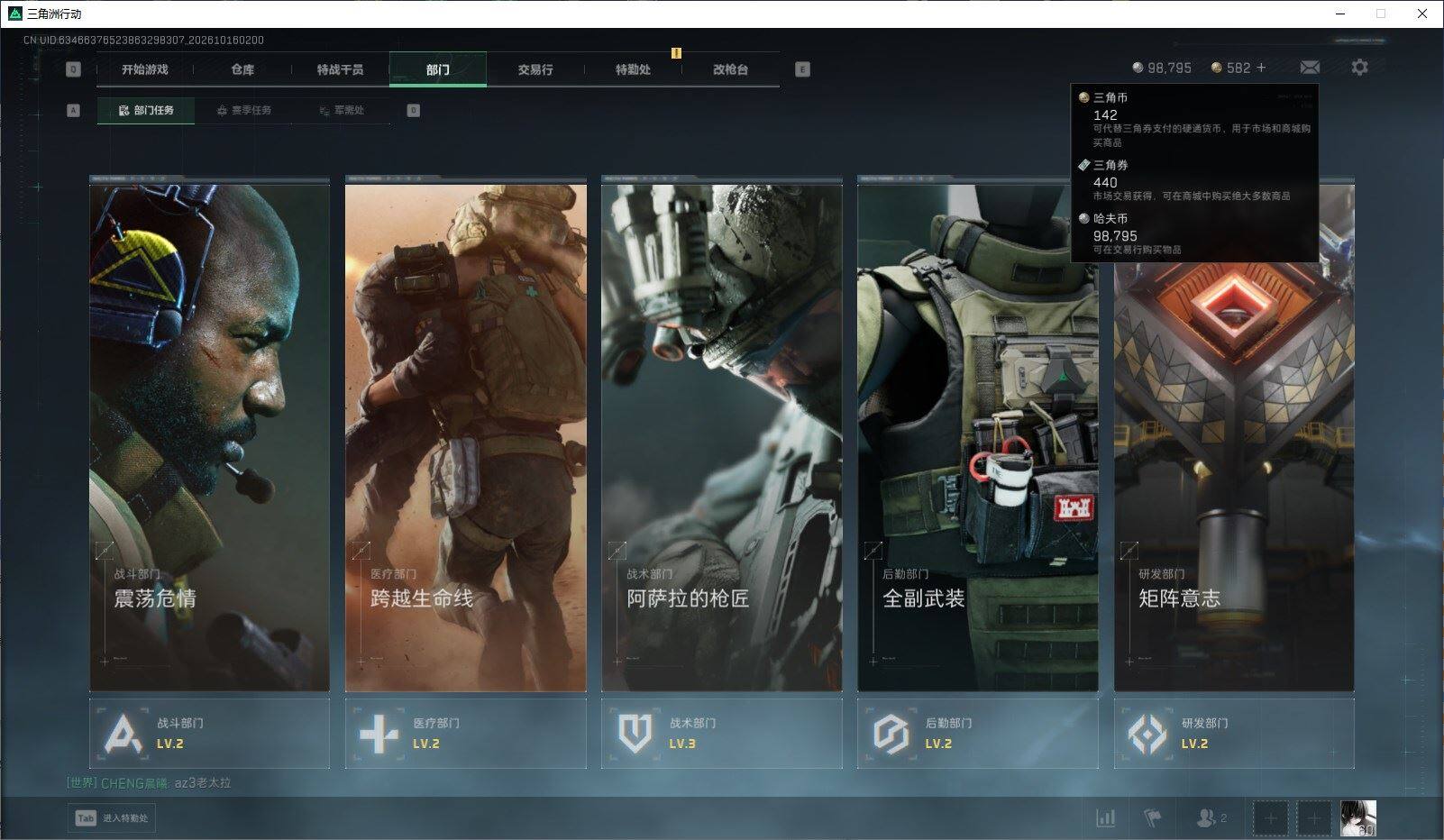Click the 三角币 142 tooltip entry

click(x=1194, y=119)
